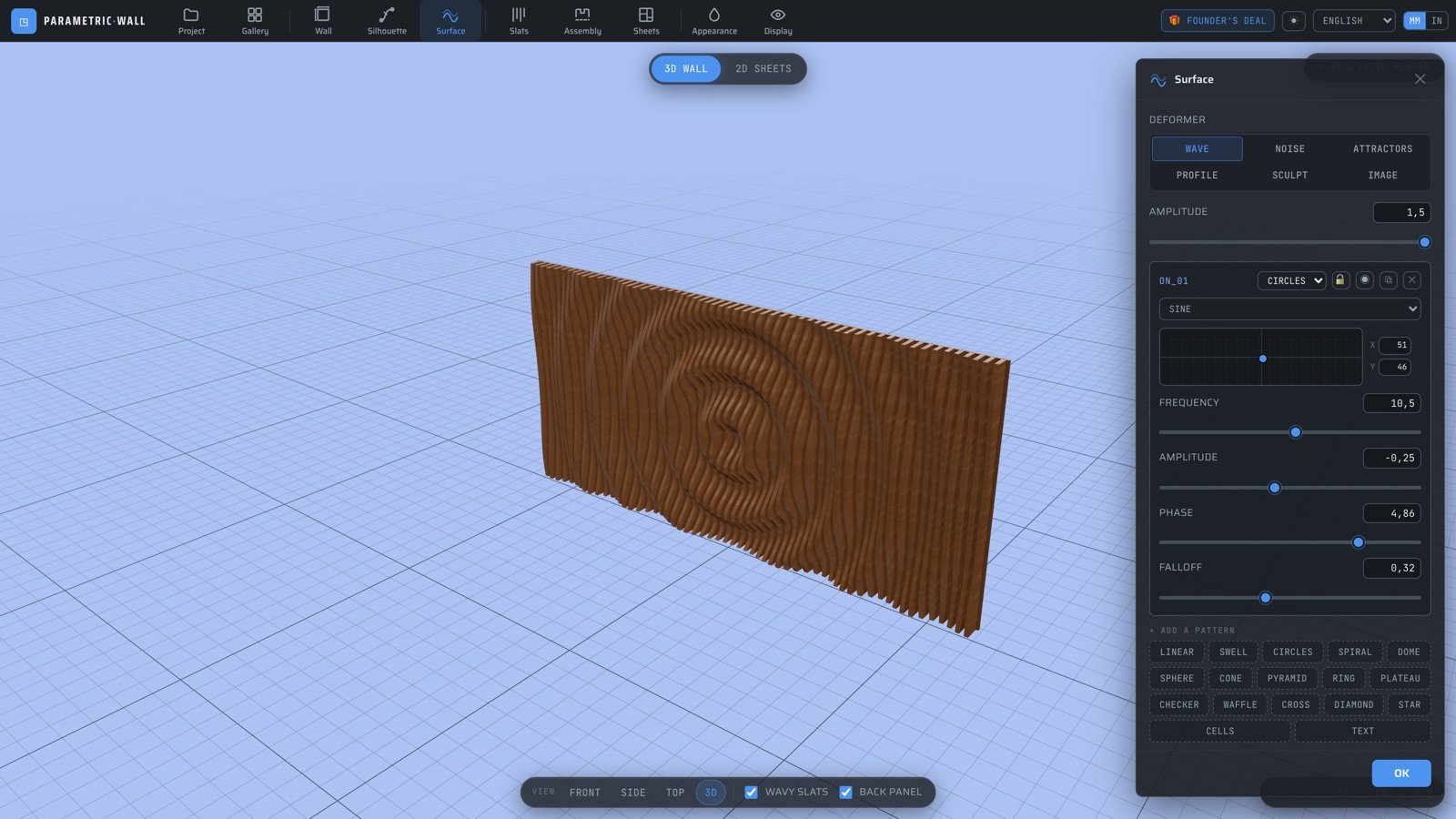Image resolution: width=1456 pixels, height=819 pixels.
Task: Select the 3D view mode
Action: click(x=711, y=793)
